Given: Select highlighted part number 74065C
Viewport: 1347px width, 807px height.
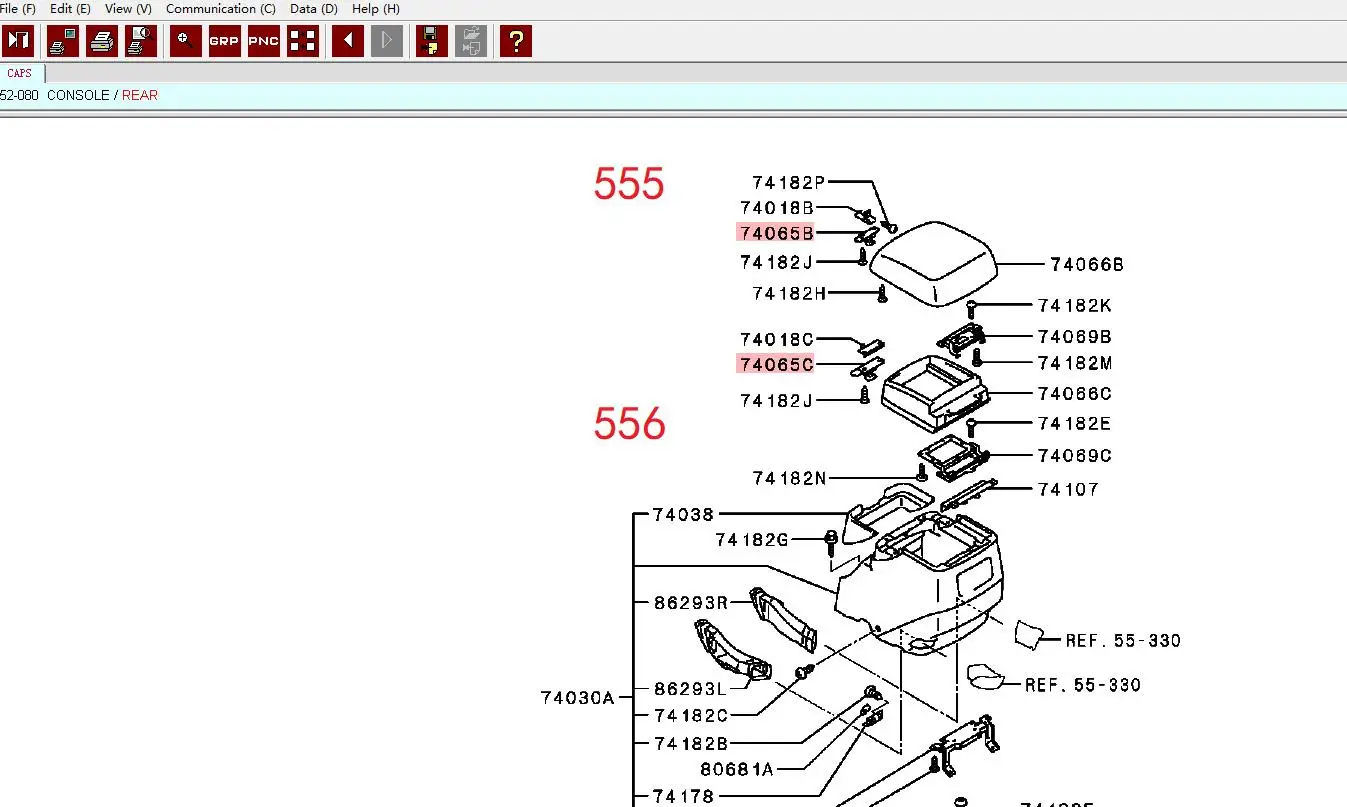Looking at the screenshot, I should (776, 364).
